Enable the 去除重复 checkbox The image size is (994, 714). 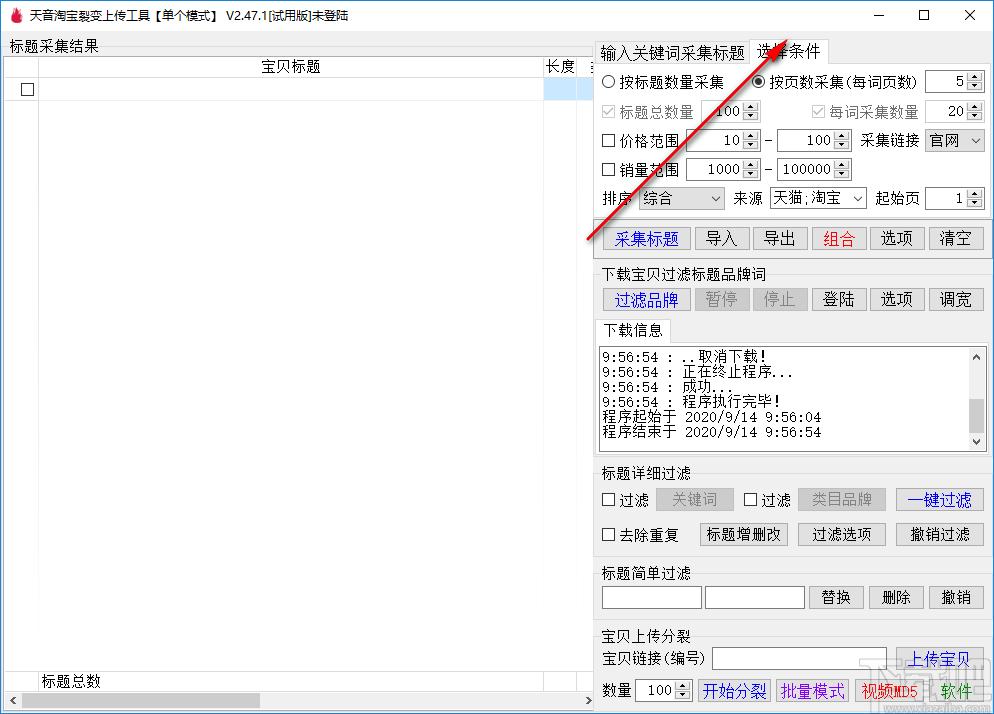click(x=609, y=535)
